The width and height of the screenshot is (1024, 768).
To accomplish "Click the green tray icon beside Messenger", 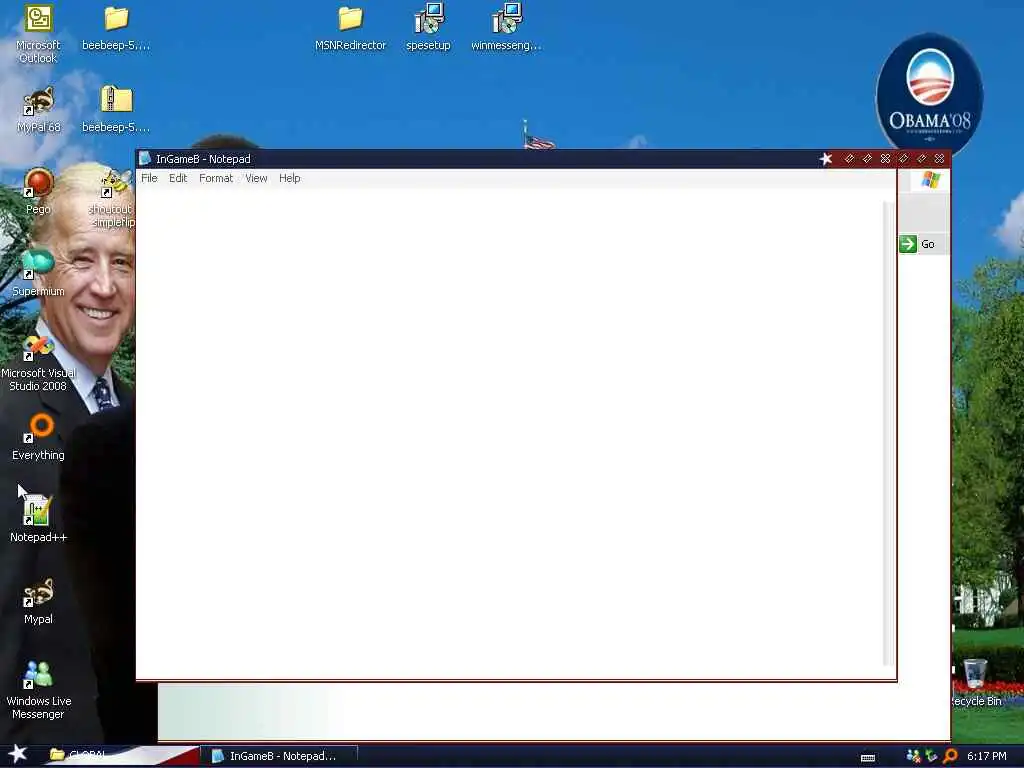I will click(x=931, y=756).
